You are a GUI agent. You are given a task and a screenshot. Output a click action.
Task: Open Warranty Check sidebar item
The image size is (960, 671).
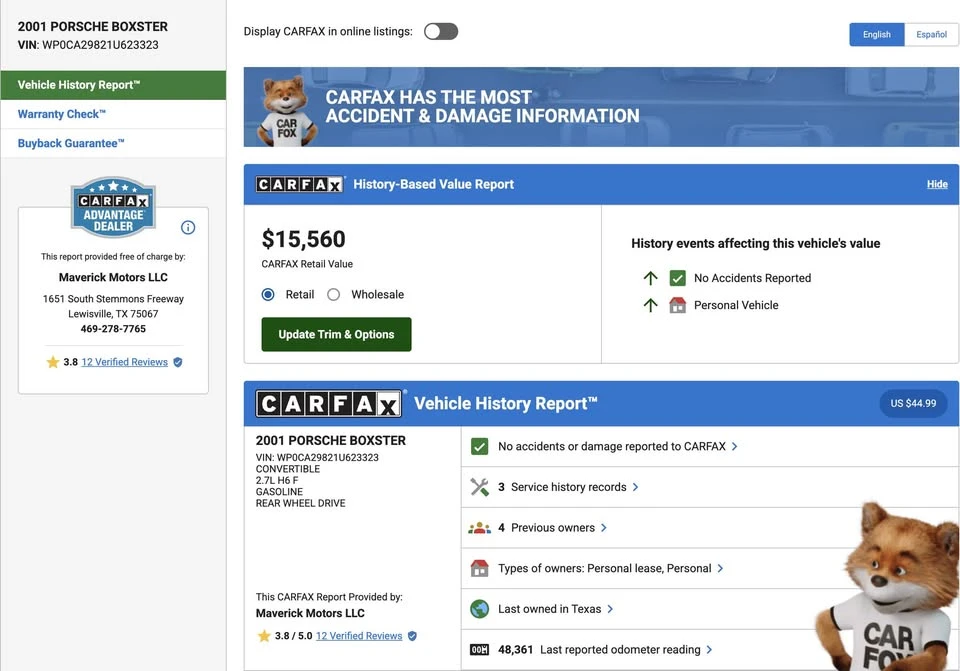113,114
